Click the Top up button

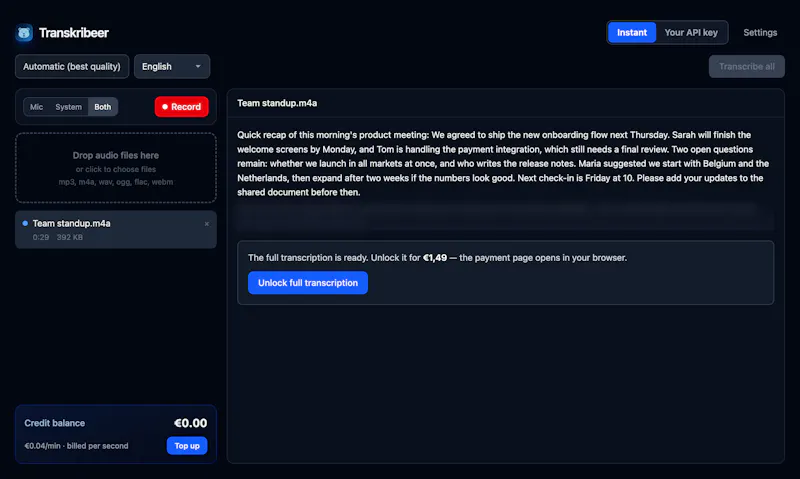pos(187,446)
